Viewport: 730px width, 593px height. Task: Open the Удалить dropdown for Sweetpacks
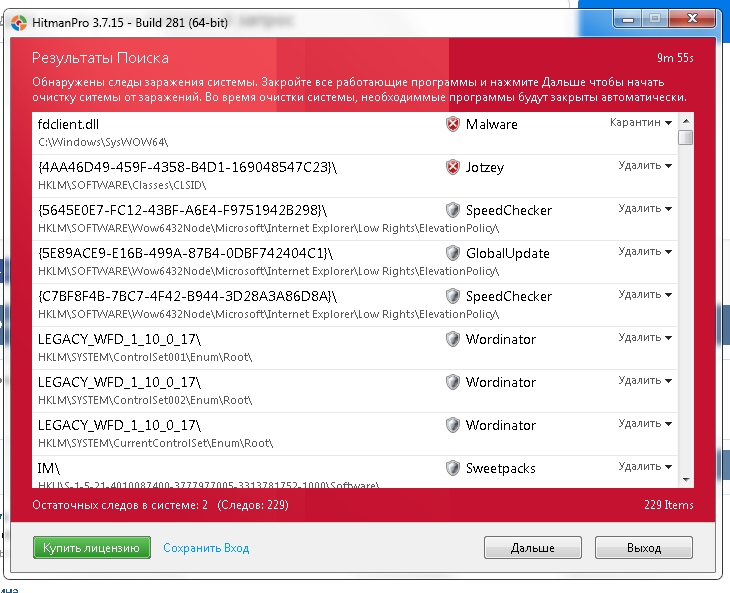click(x=645, y=466)
